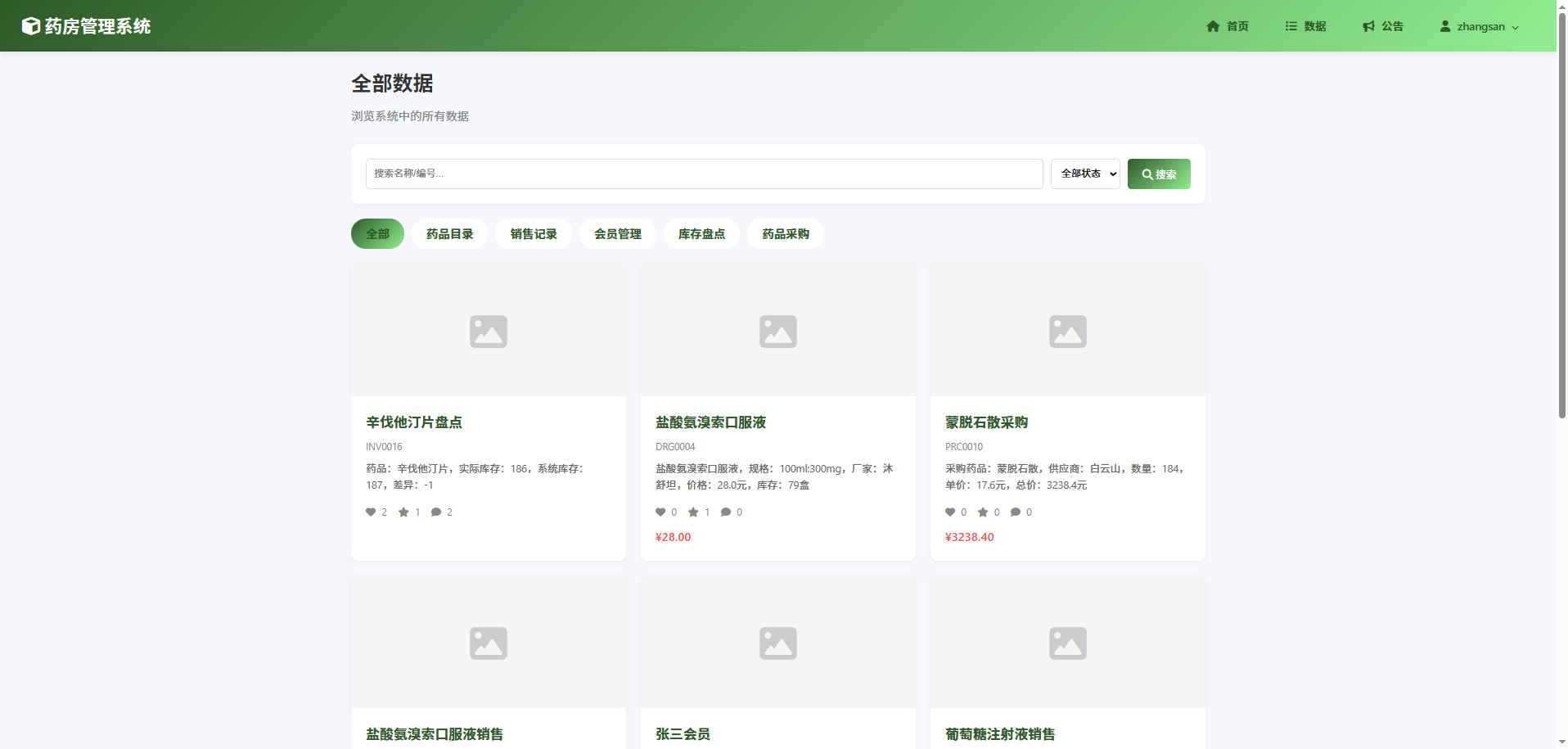The height and width of the screenshot is (749, 1568).
Task: Switch to the 药品目录 tab
Action: tap(449, 234)
